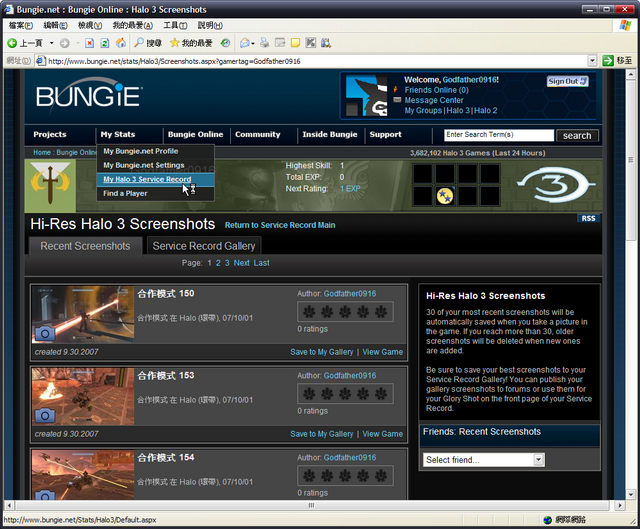Open the 檔案 (File) menu
Screen dimensions: 640x529
point(21,25)
